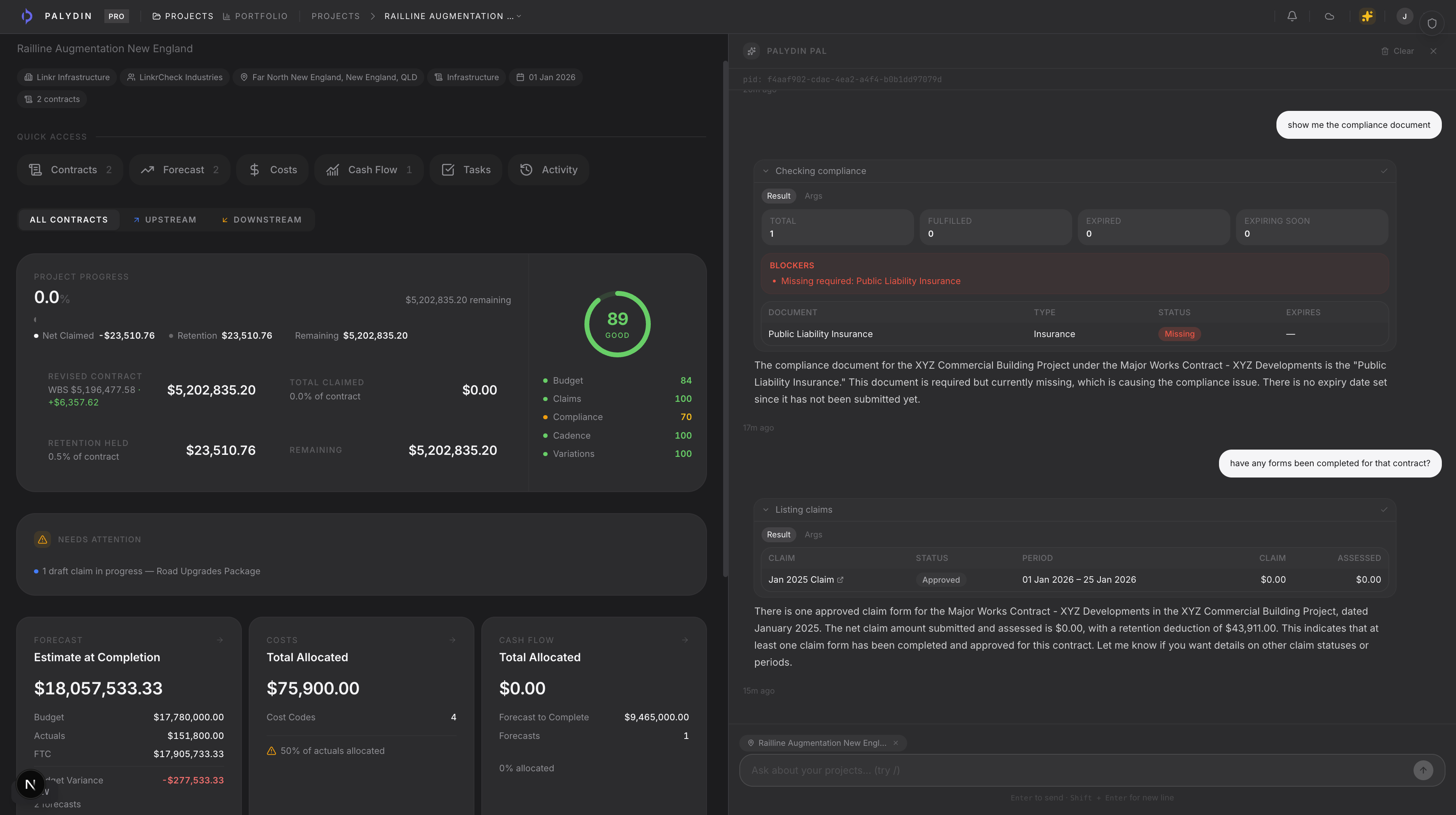The width and height of the screenshot is (1456, 815).
Task: Toggle the Palydin Pal sparkle icon
Action: (1367, 17)
